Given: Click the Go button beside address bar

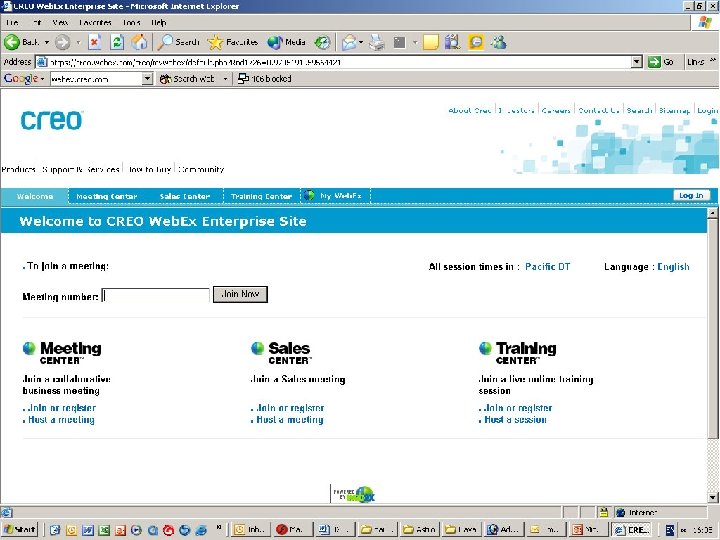Looking at the screenshot, I should tap(661, 62).
